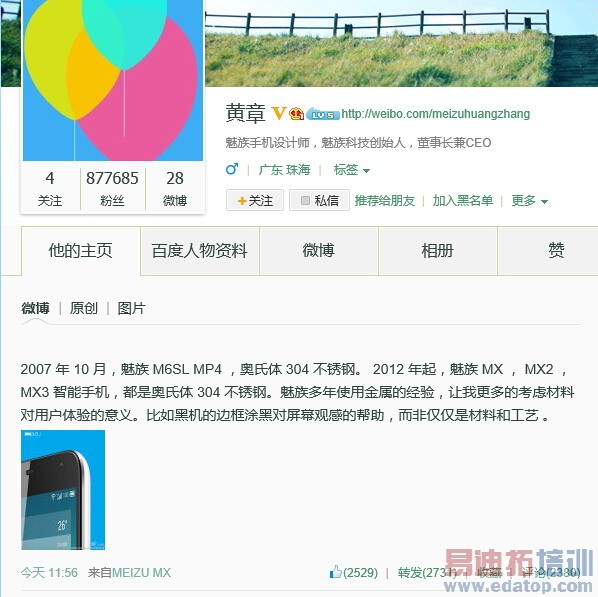
Task: Open the MEIZU phone post thumbnail
Action: point(63,490)
